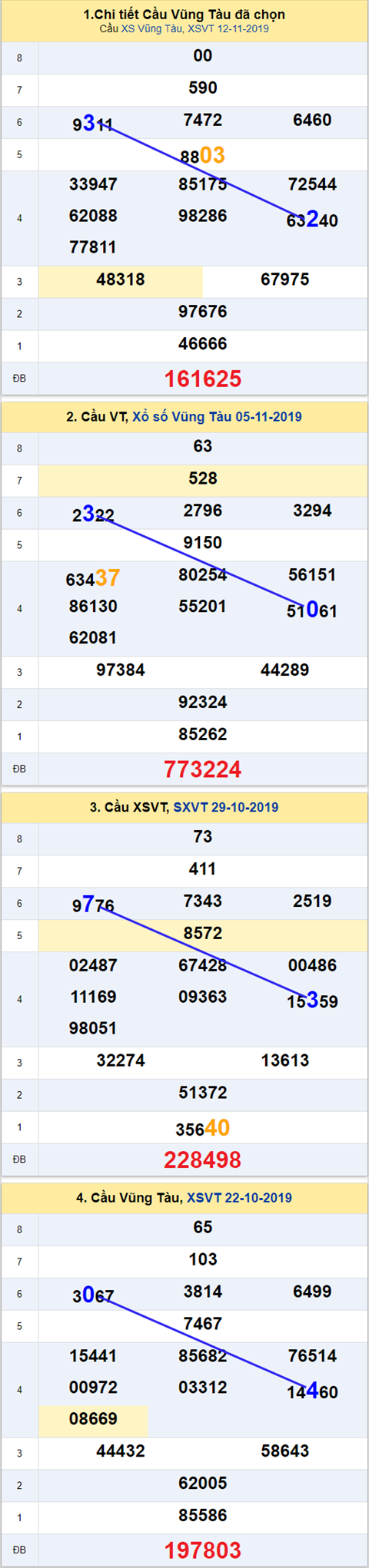Image resolution: width=369 pixels, height=1568 pixels.
Task: Select prize number 85586
Action: pyautogui.click(x=203, y=1515)
